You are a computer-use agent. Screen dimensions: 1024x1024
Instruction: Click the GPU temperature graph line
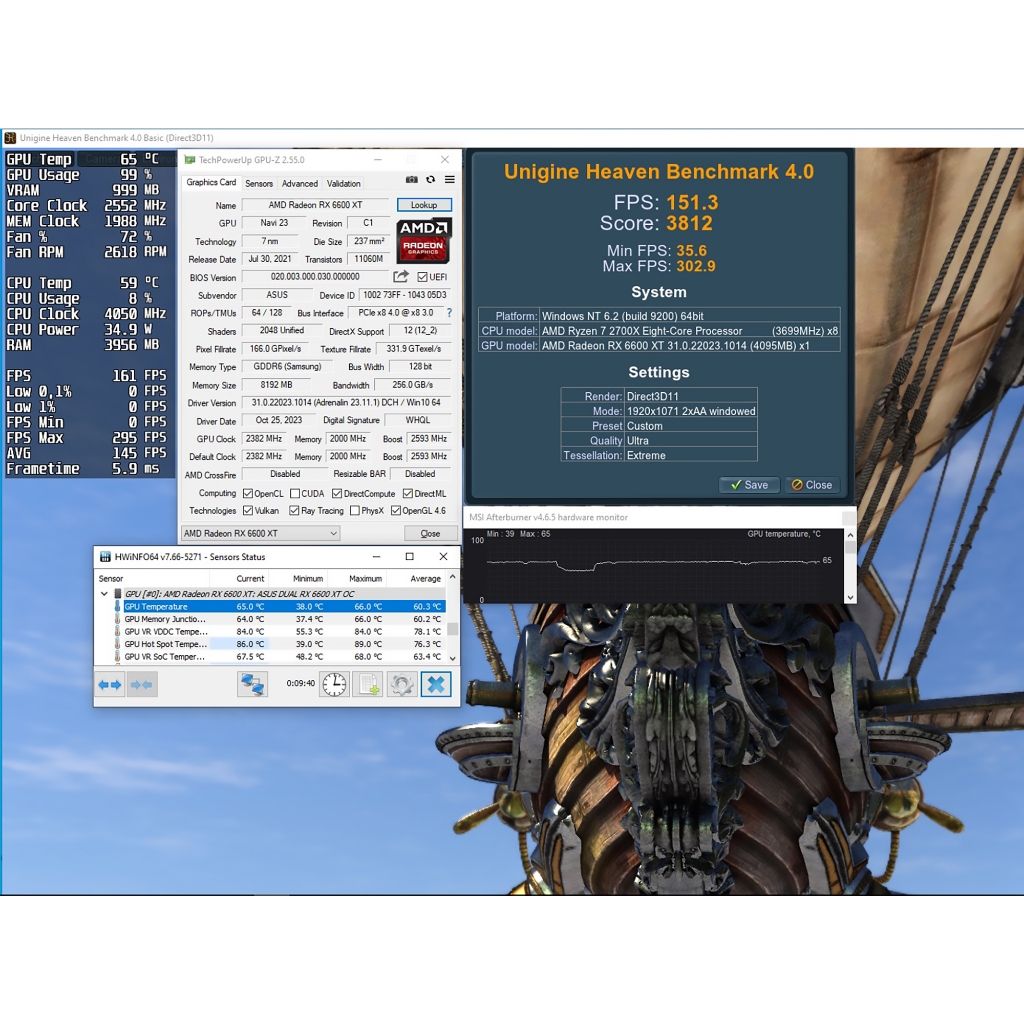coord(653,563)
